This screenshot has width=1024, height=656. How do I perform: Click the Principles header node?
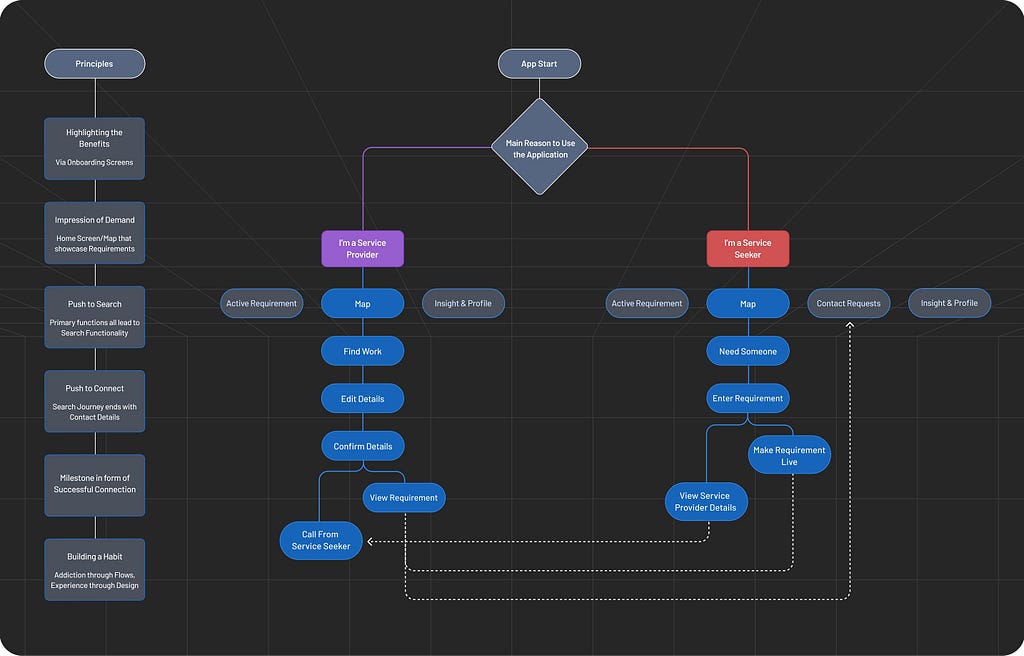coord(95,64)
